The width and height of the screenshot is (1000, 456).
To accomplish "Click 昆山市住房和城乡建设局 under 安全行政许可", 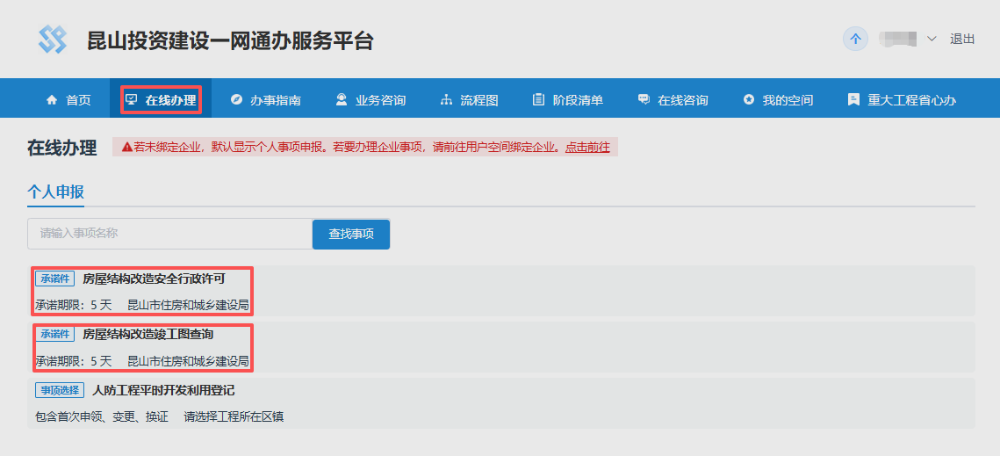I will (188, 305).
